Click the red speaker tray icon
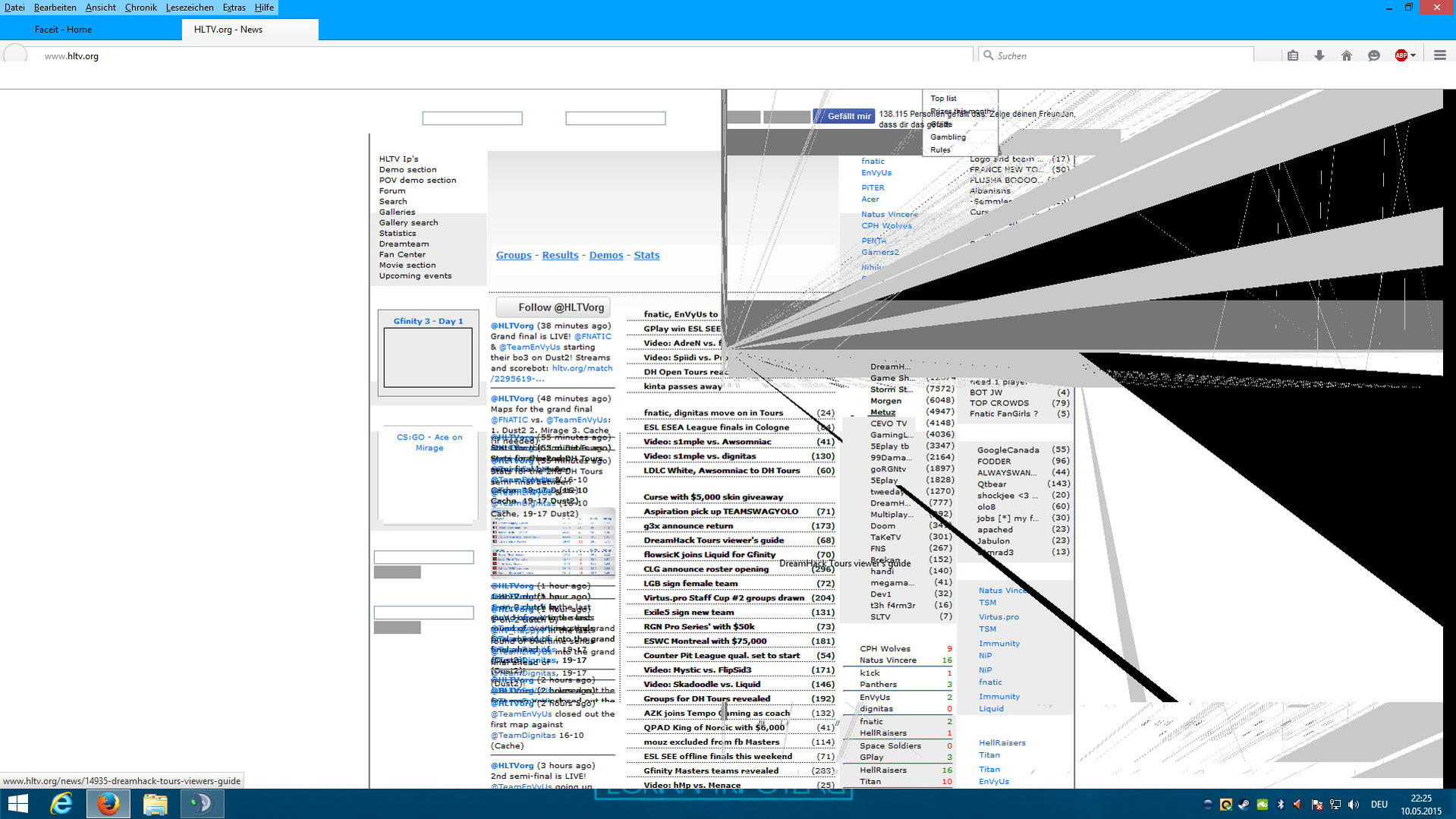 [x=1297, y=805]
